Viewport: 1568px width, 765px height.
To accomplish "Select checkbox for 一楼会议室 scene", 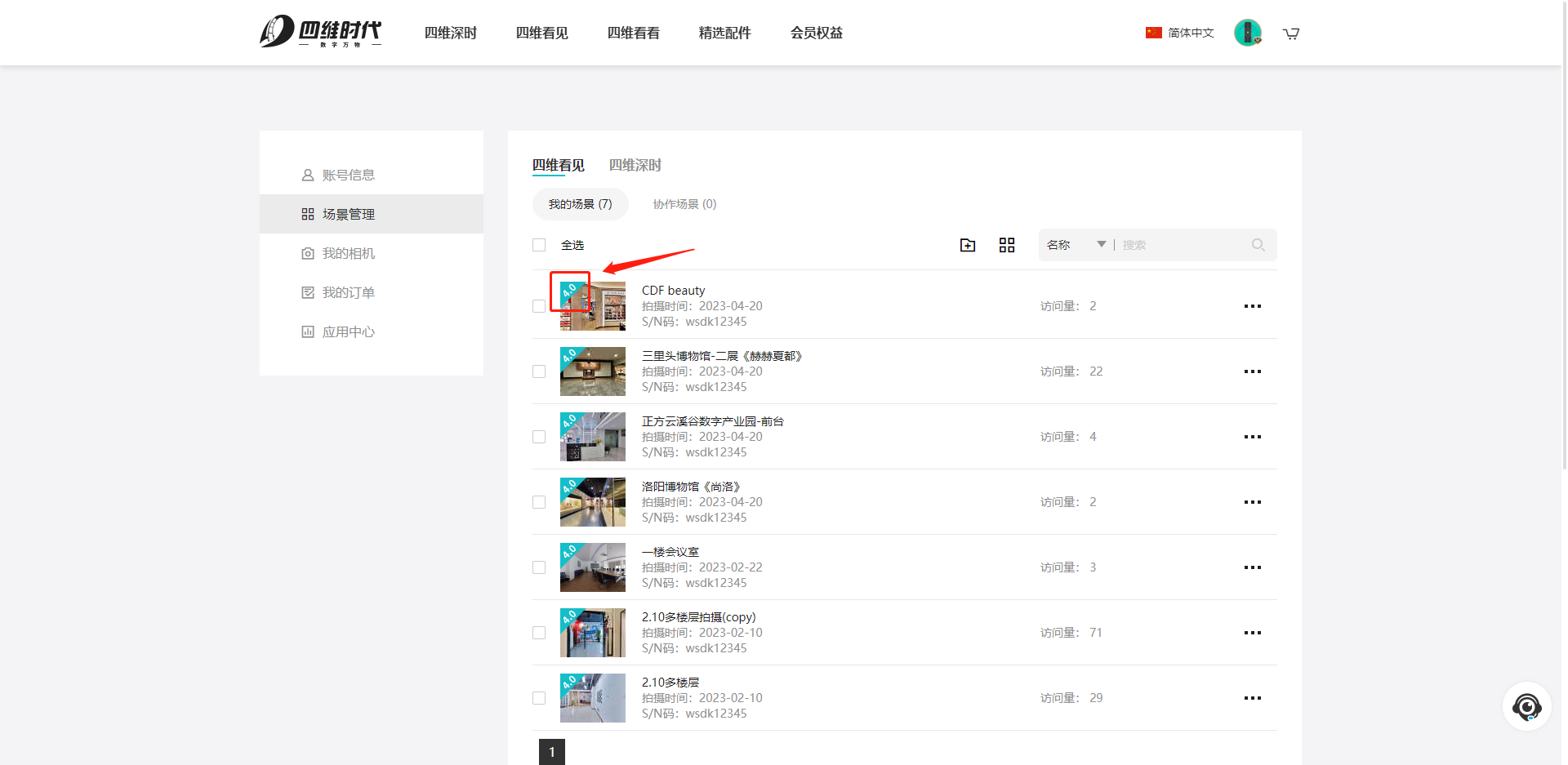I will coord(539,567).
